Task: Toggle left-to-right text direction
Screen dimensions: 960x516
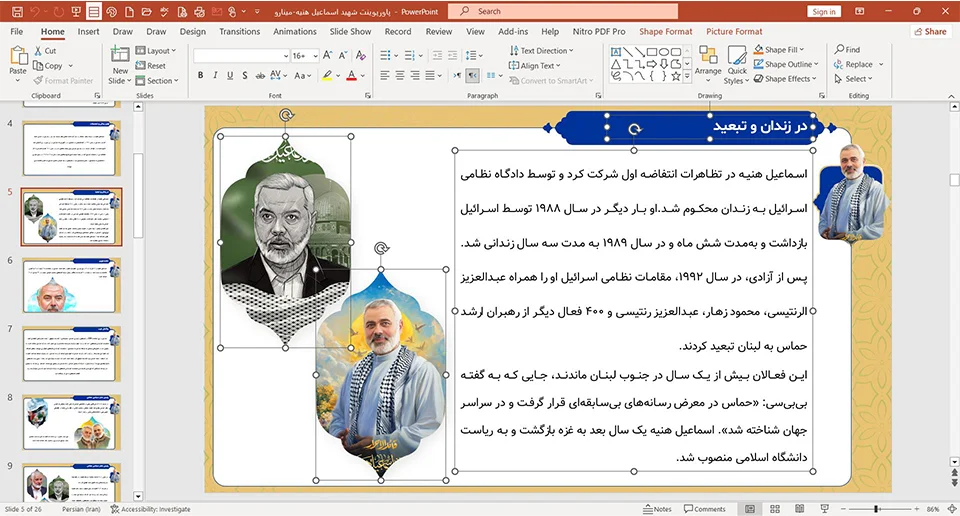Action: pyautogui.click(x=457, y=75)
